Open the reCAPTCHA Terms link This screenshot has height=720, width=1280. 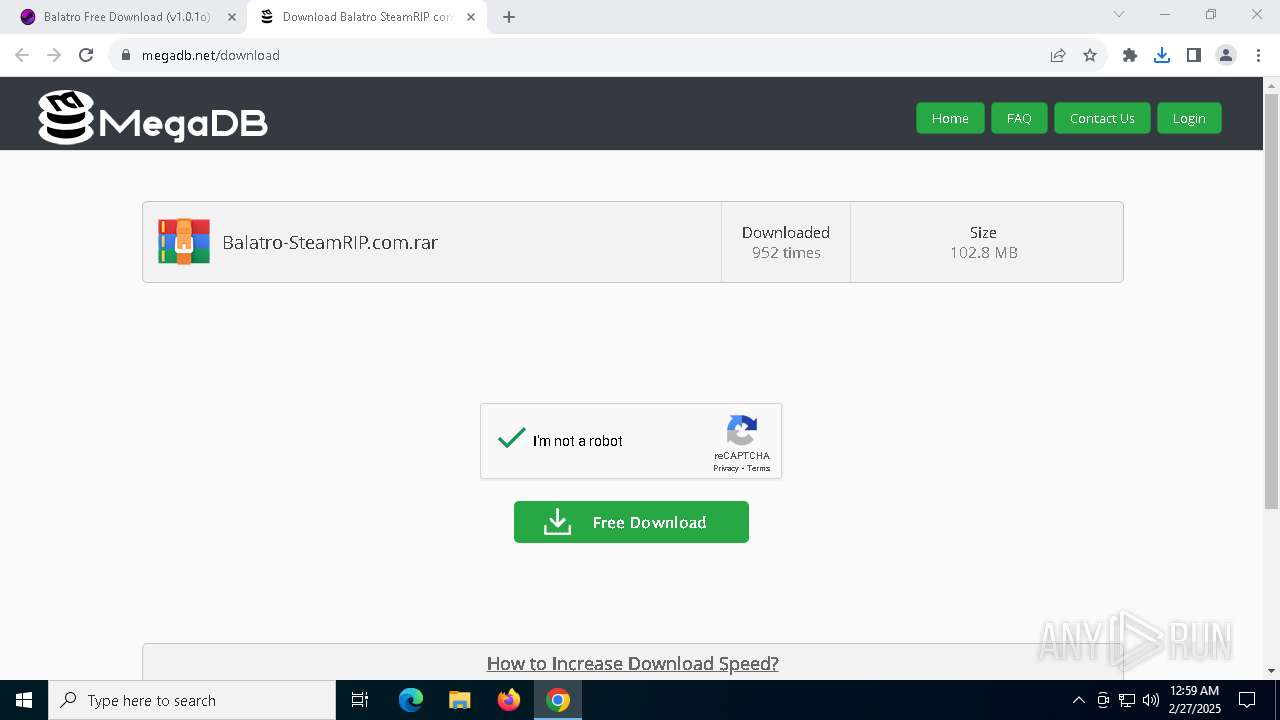coord(759,468)
